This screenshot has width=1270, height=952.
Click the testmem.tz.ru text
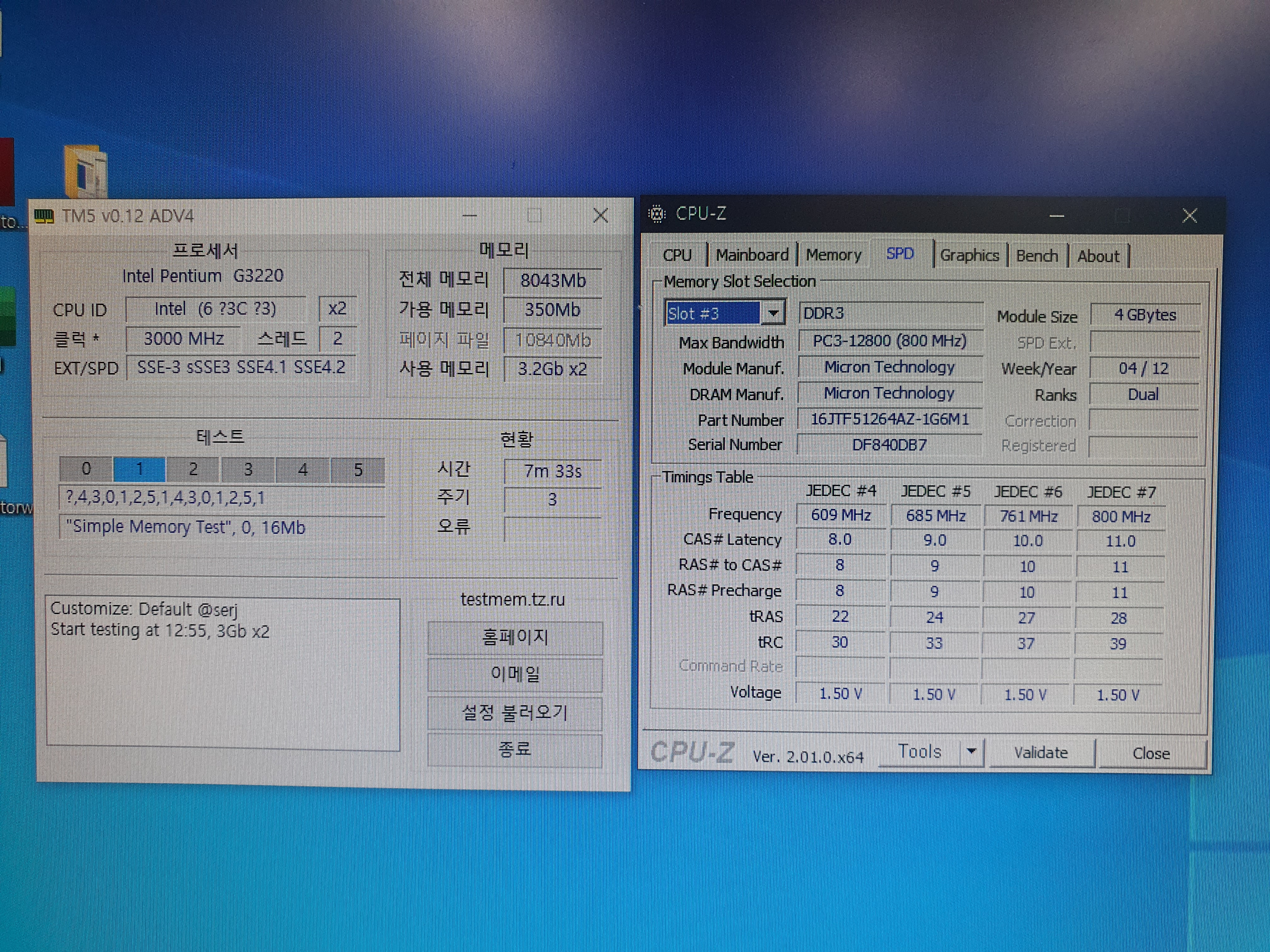point(513,599)
